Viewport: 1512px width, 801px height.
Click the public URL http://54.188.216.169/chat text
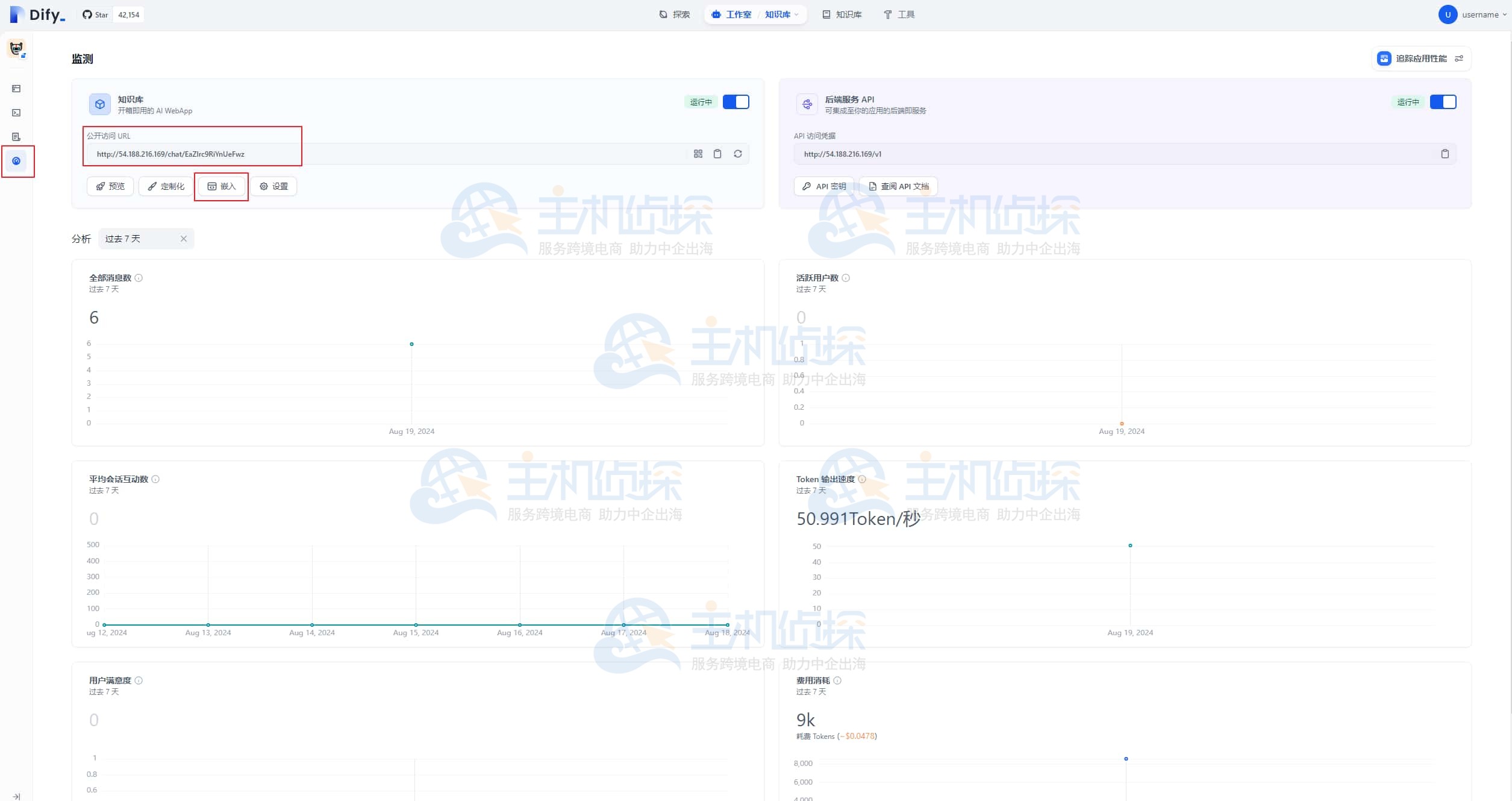click(170, 154)
